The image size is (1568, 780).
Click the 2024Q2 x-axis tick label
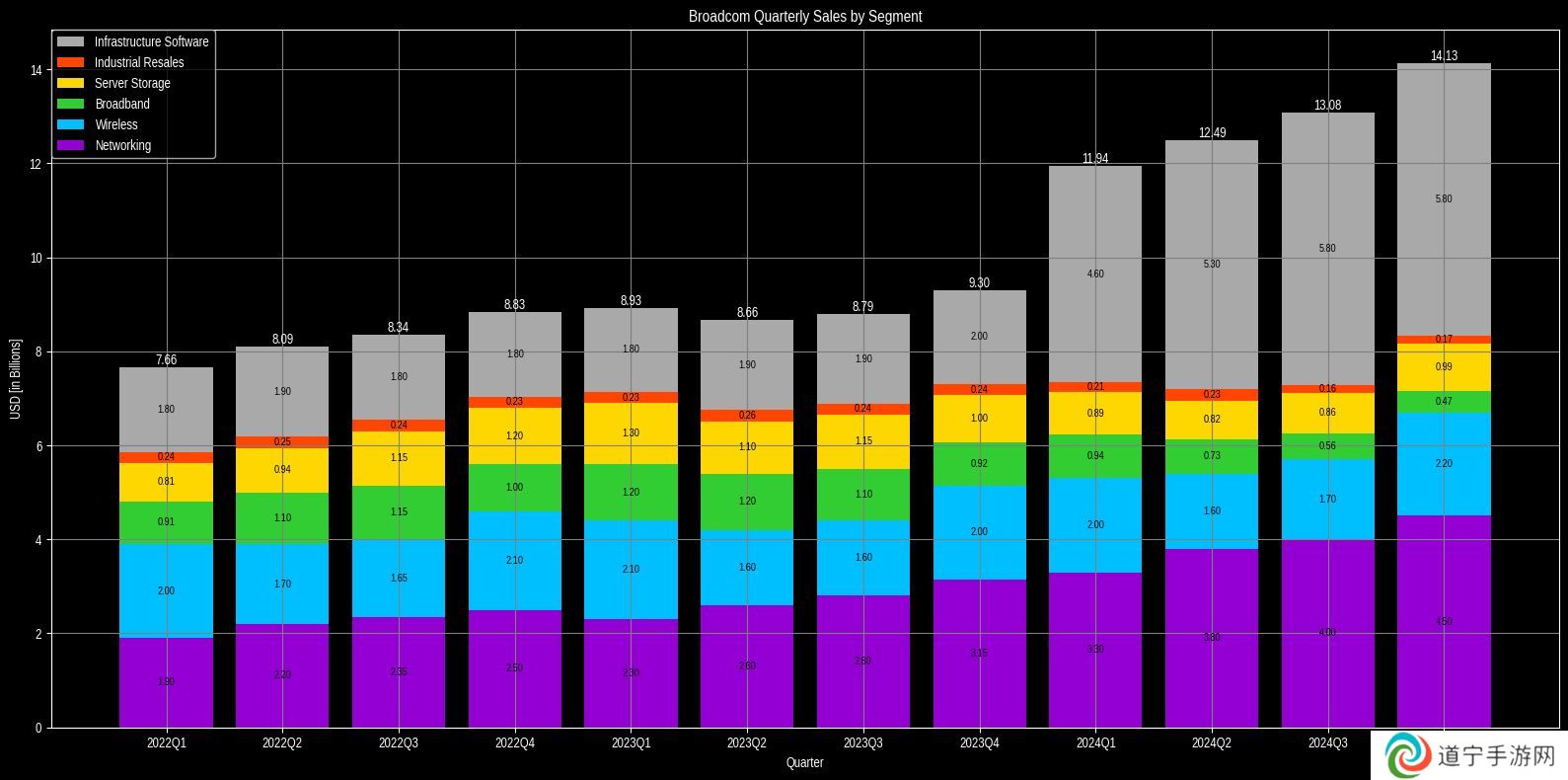[x=1212, y=742]
